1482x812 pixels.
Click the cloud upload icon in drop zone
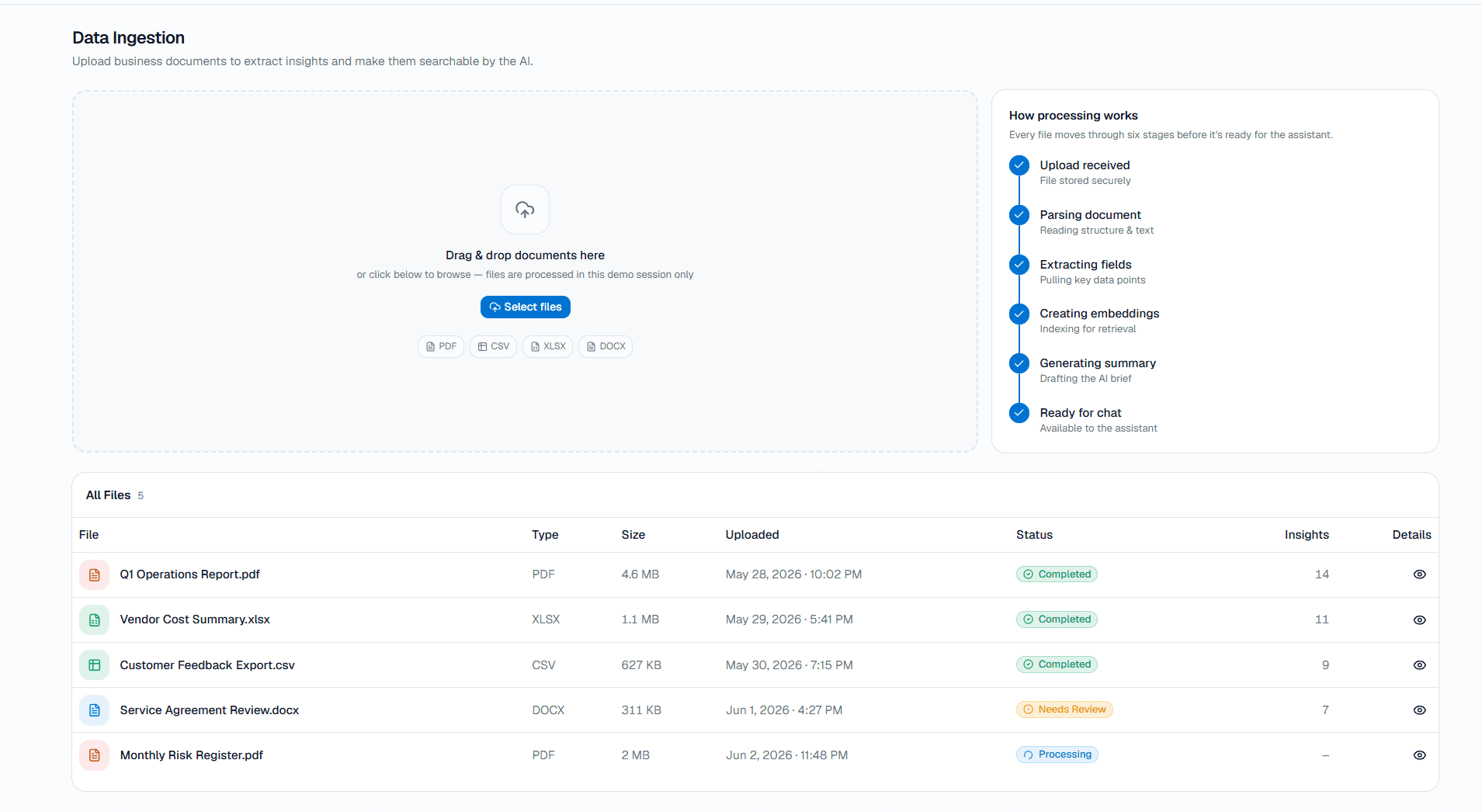tap(525, 210)
